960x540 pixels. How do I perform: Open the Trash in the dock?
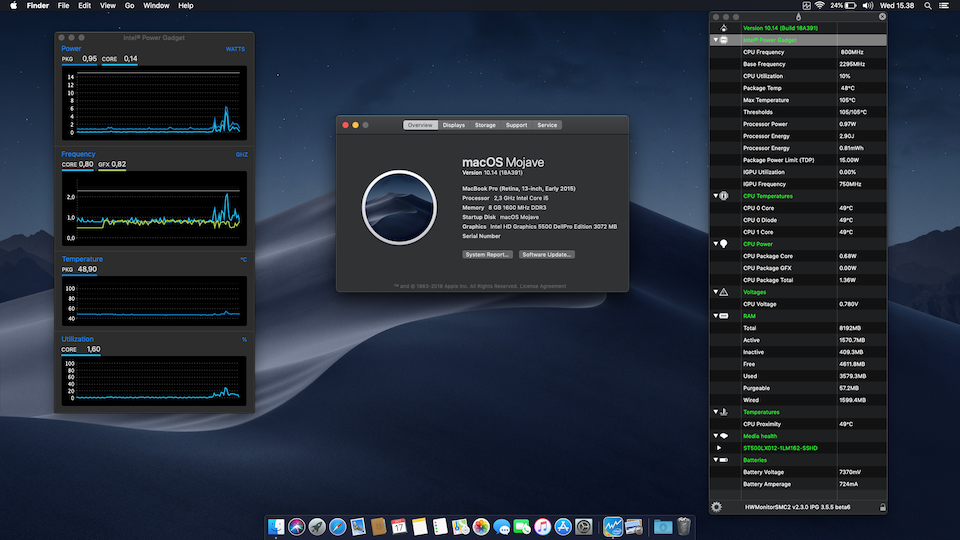click(684, 527)
